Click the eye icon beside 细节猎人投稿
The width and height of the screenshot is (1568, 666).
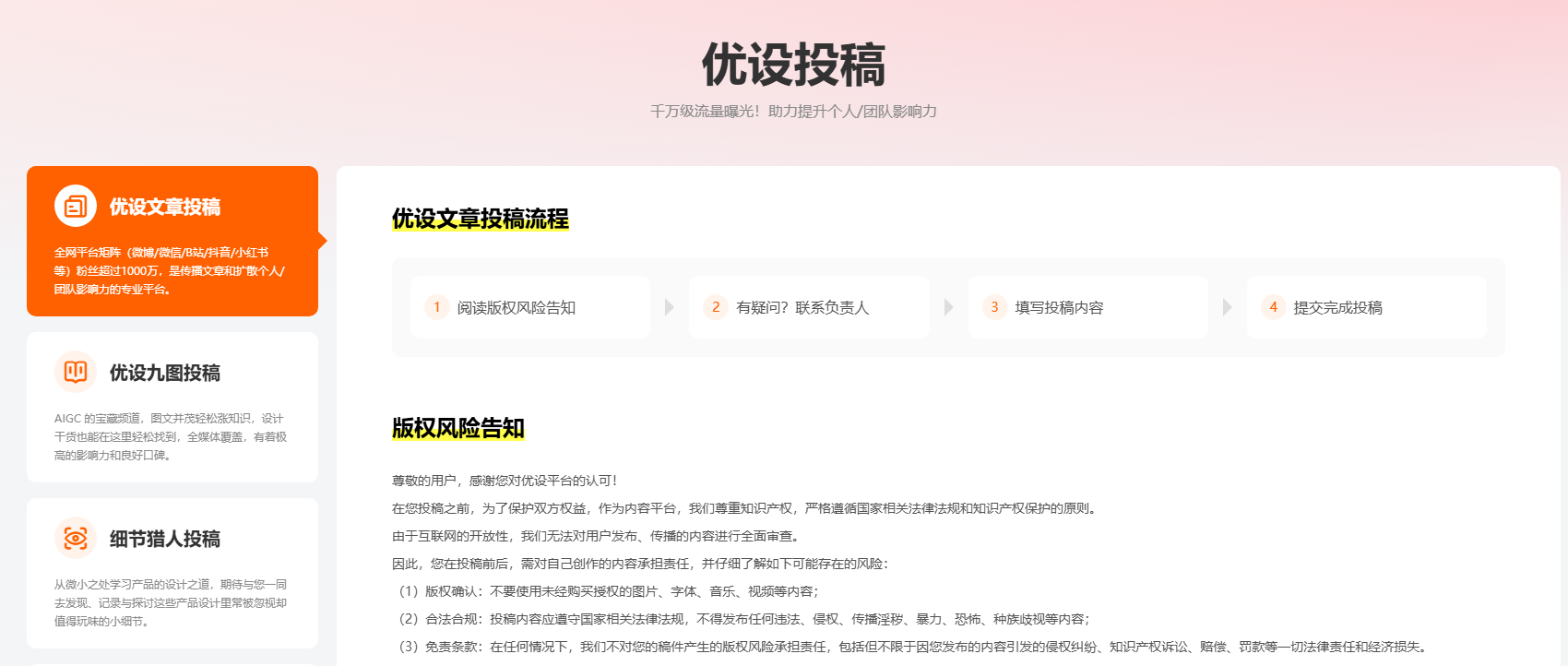pos(76,538)
